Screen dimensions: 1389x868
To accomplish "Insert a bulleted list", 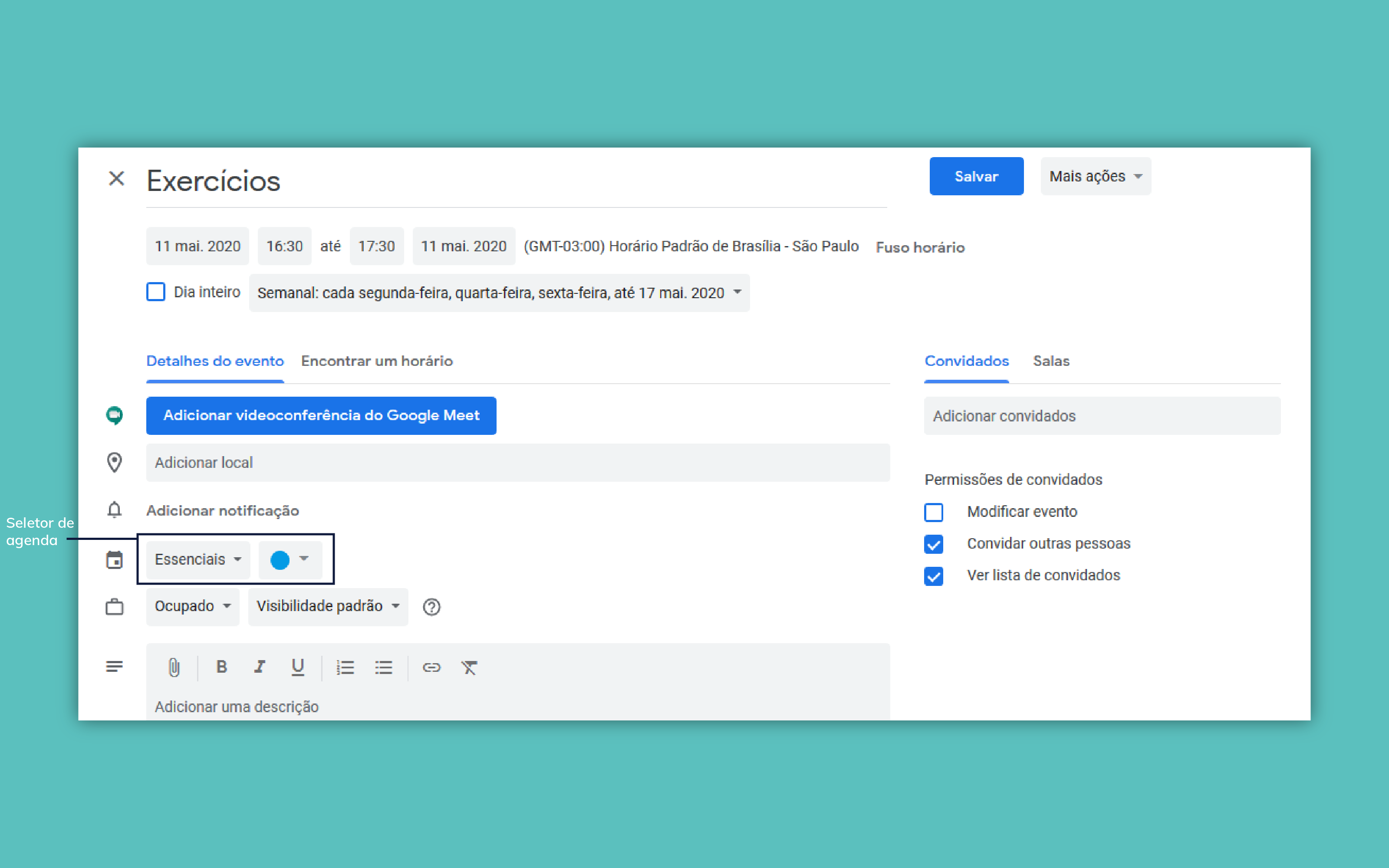I will pyautogui.click(x=383, y=667).
